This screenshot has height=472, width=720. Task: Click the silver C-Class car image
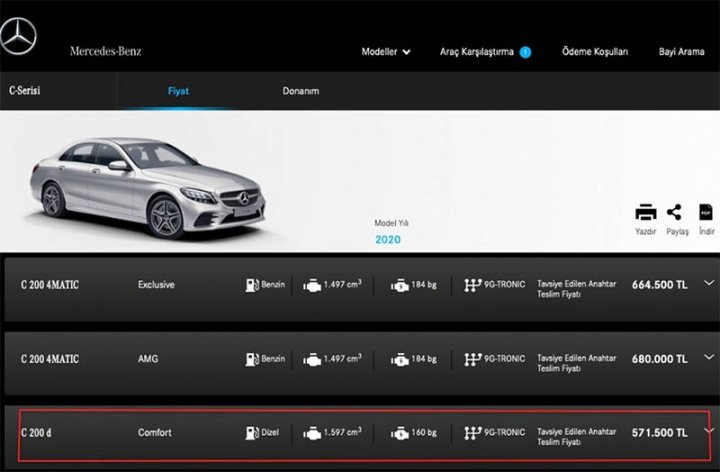148,187
